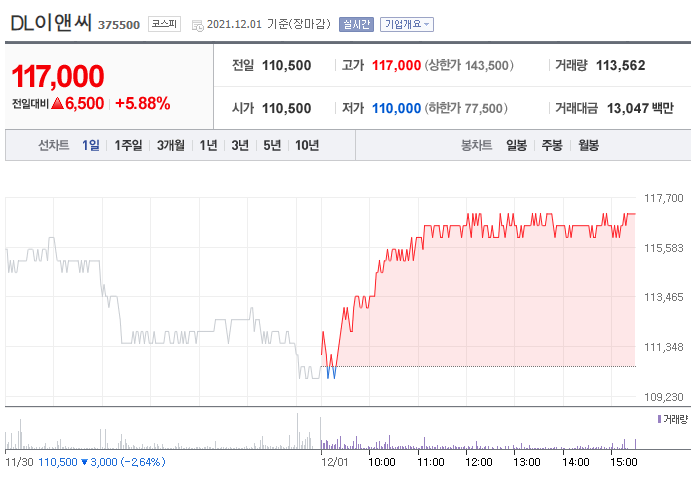Viewport: 691px width, 478px height.
Task: Show the 일봉 daily candle chart
Action: [516, 145]
